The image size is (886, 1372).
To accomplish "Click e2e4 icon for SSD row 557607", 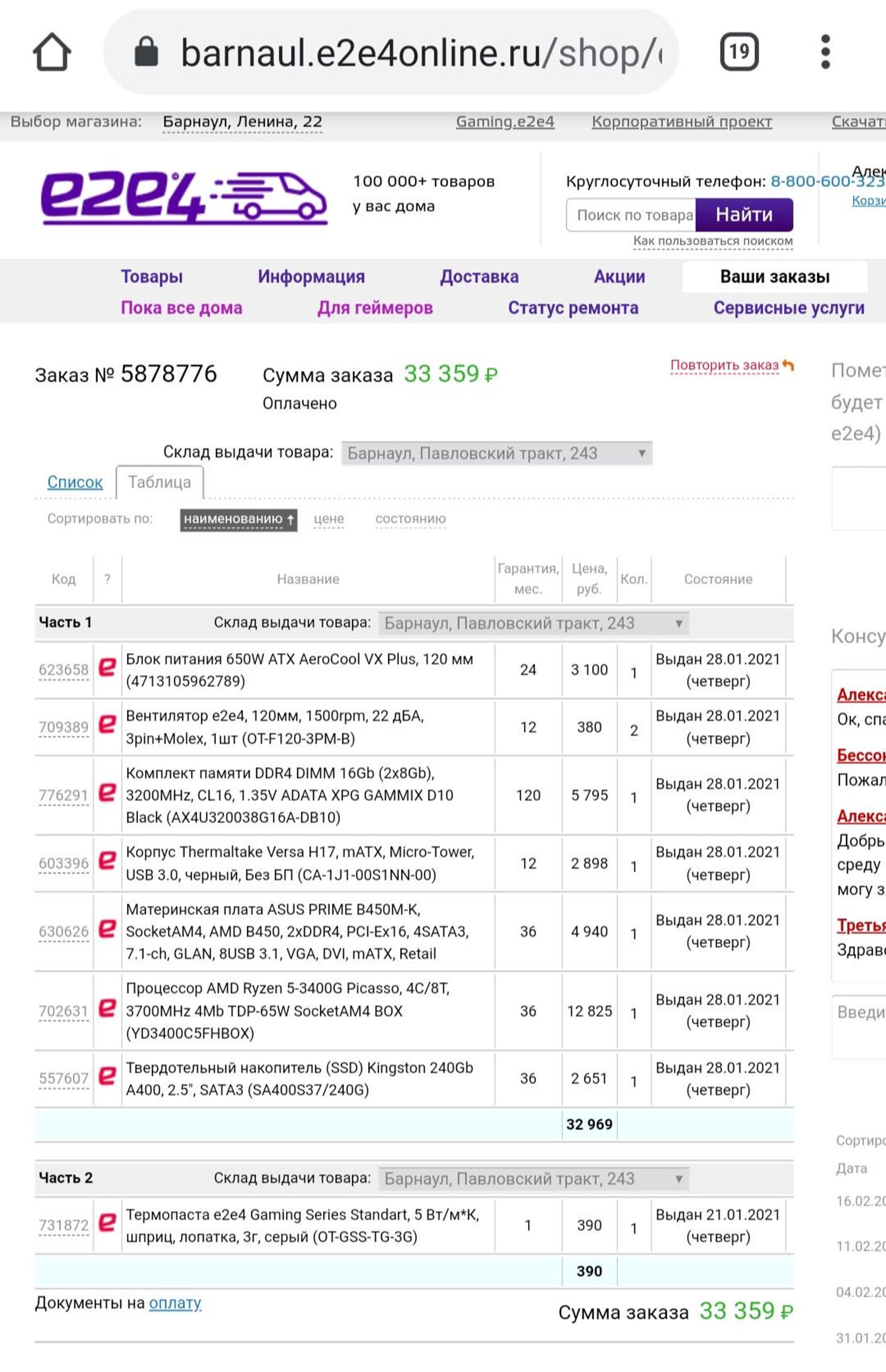I will click(107, 1076).
